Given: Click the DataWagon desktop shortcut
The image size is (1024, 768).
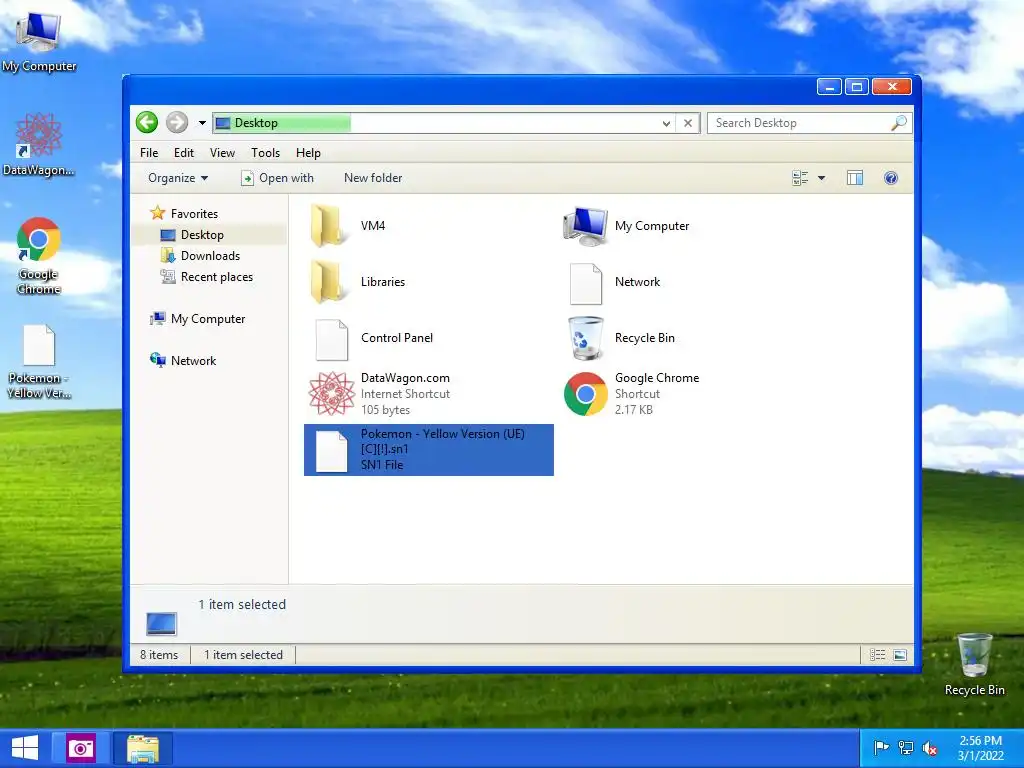Looking at the screenshot, I should pyautogui.click(x=39, y=144).
